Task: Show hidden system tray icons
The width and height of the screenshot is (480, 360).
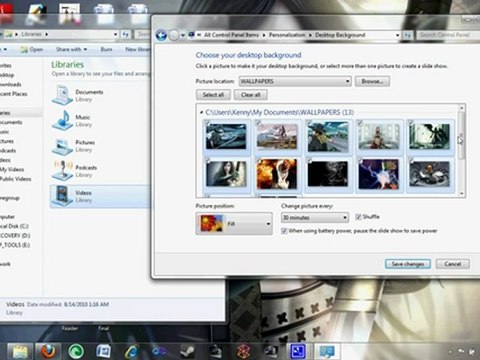Action: 450,351
